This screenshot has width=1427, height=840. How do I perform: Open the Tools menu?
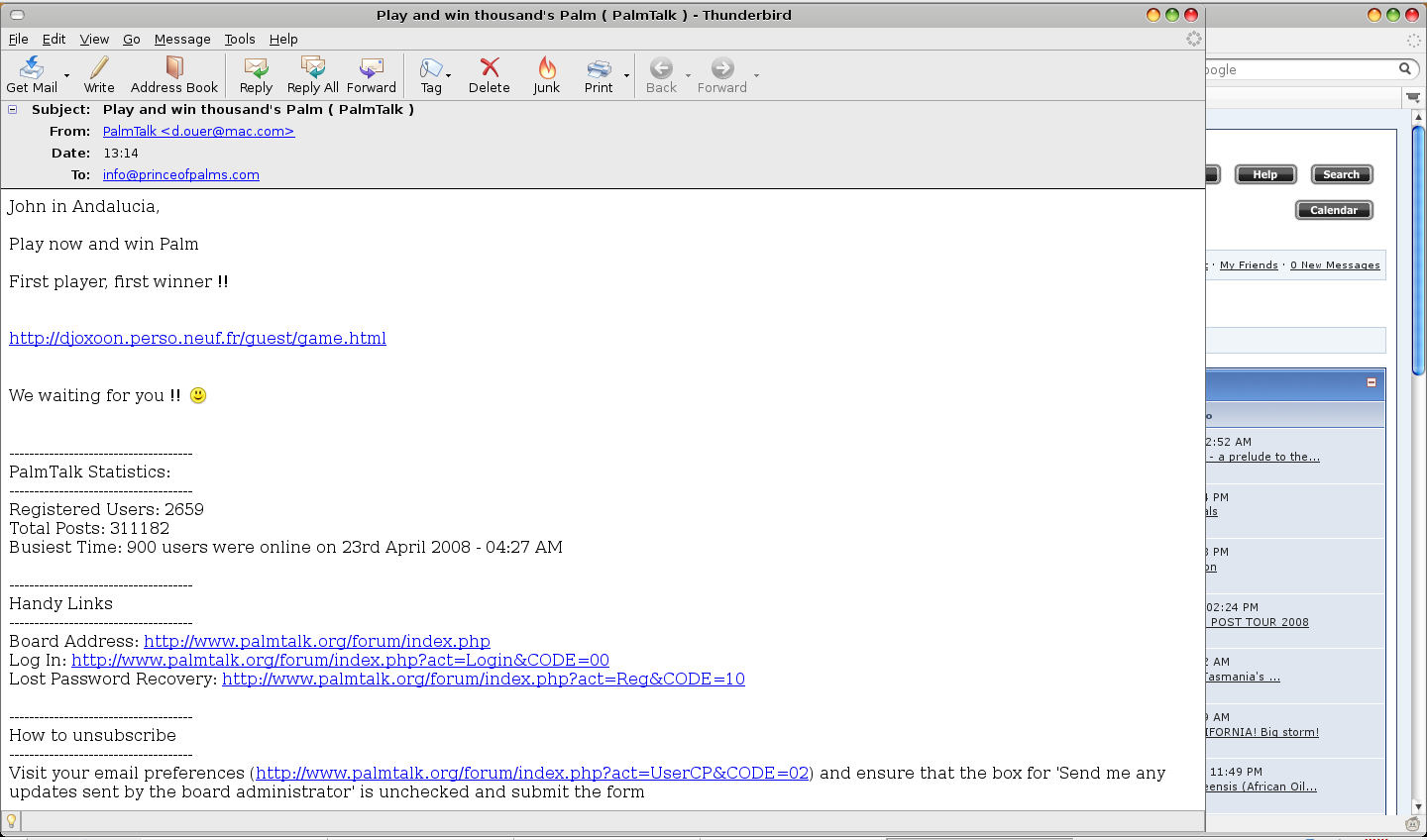pos(240,39)
